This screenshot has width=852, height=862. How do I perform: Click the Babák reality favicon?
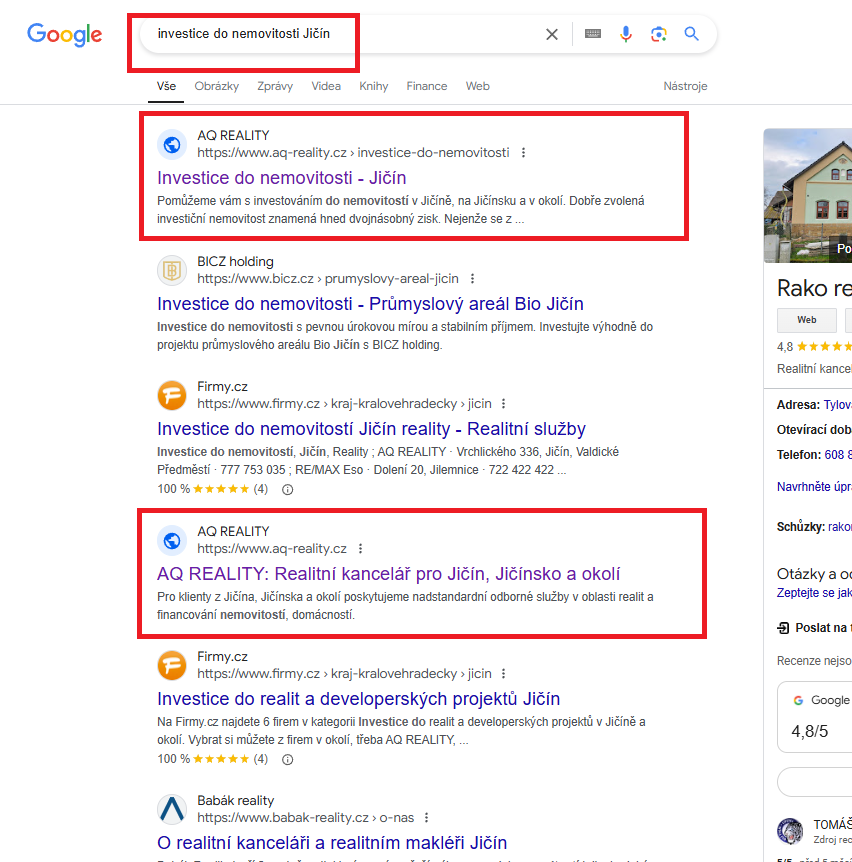click(172, 809)
